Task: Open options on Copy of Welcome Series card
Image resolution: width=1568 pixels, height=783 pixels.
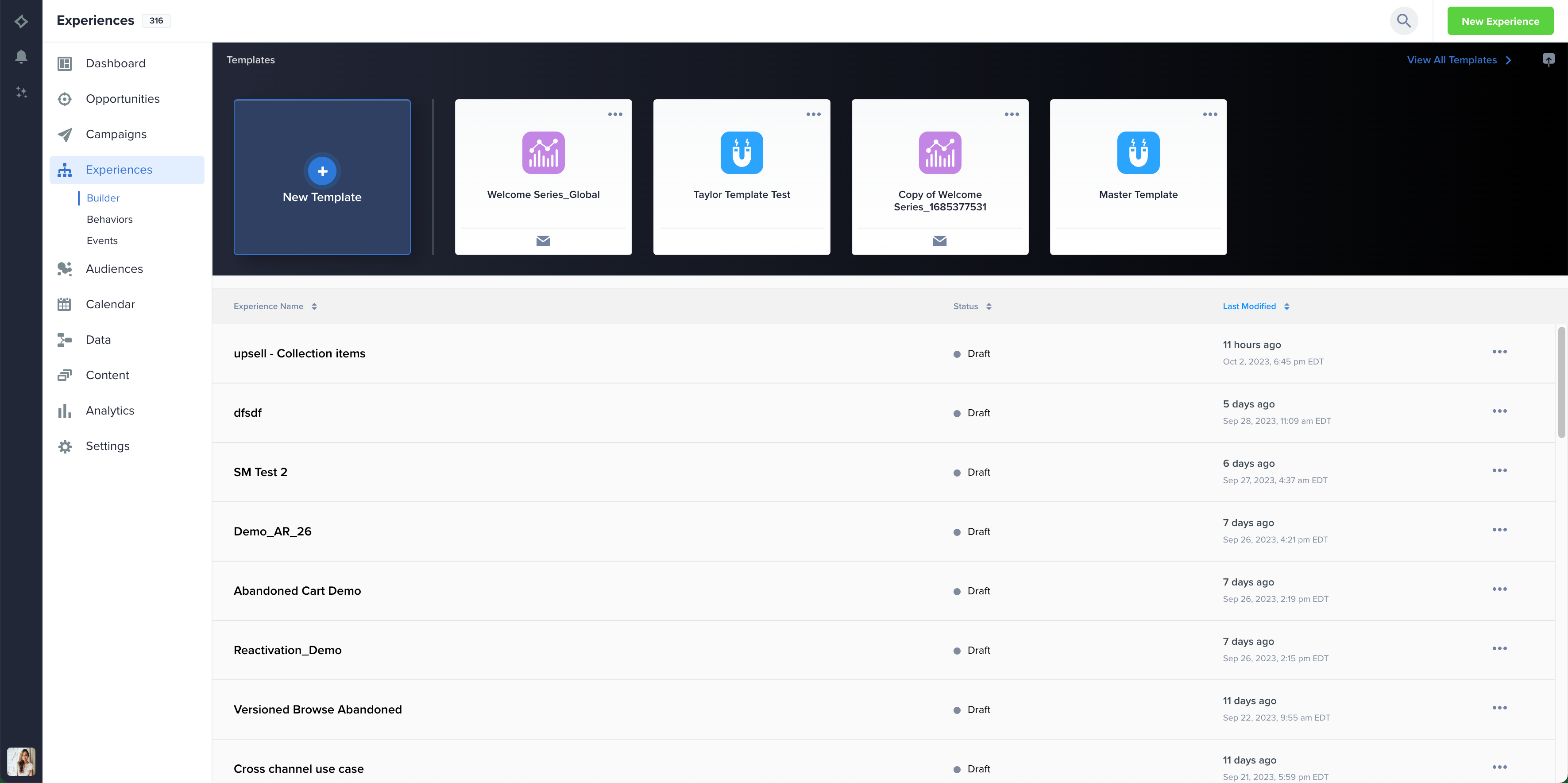Action: (1012, 114)
